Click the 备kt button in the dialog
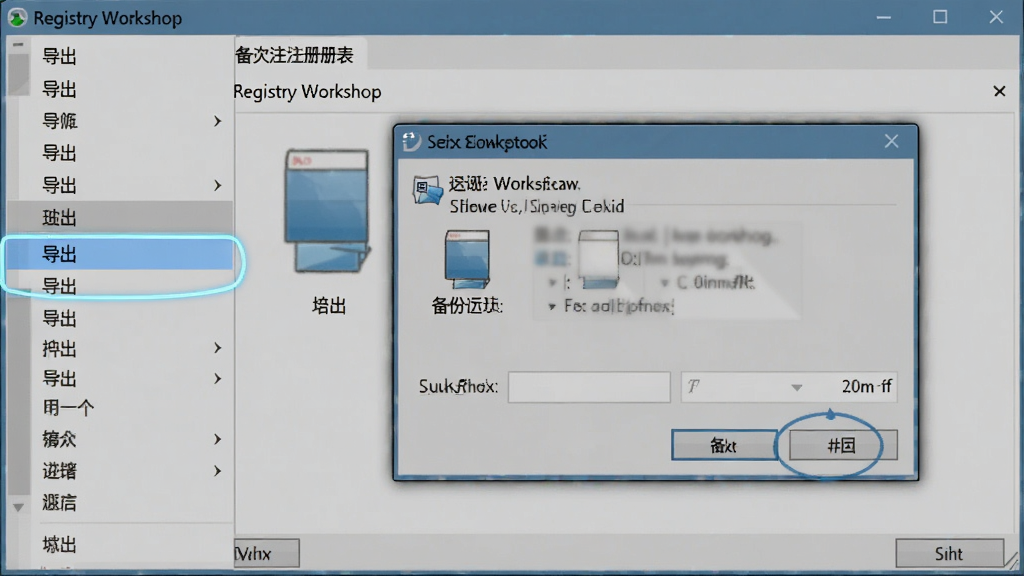Image resolution: width=1024 pixels, height=576 pixels. (x=724, y=445)
